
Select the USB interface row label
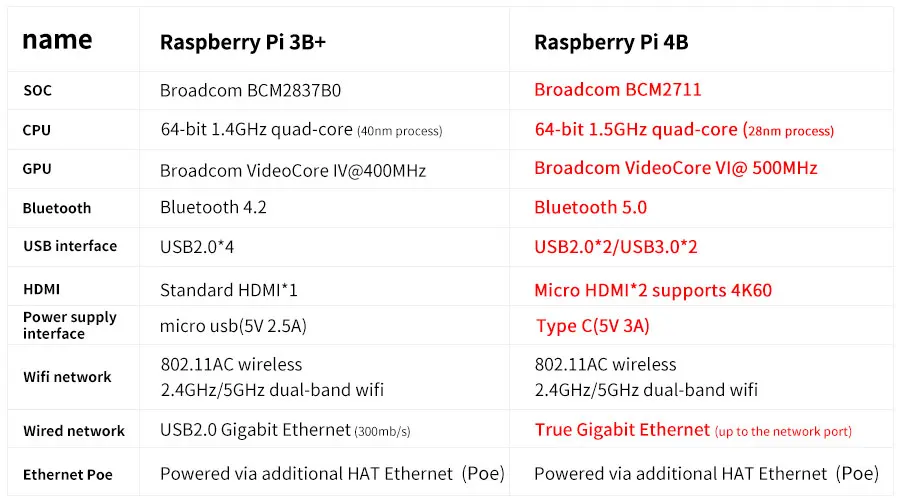(x=70, y=246)
